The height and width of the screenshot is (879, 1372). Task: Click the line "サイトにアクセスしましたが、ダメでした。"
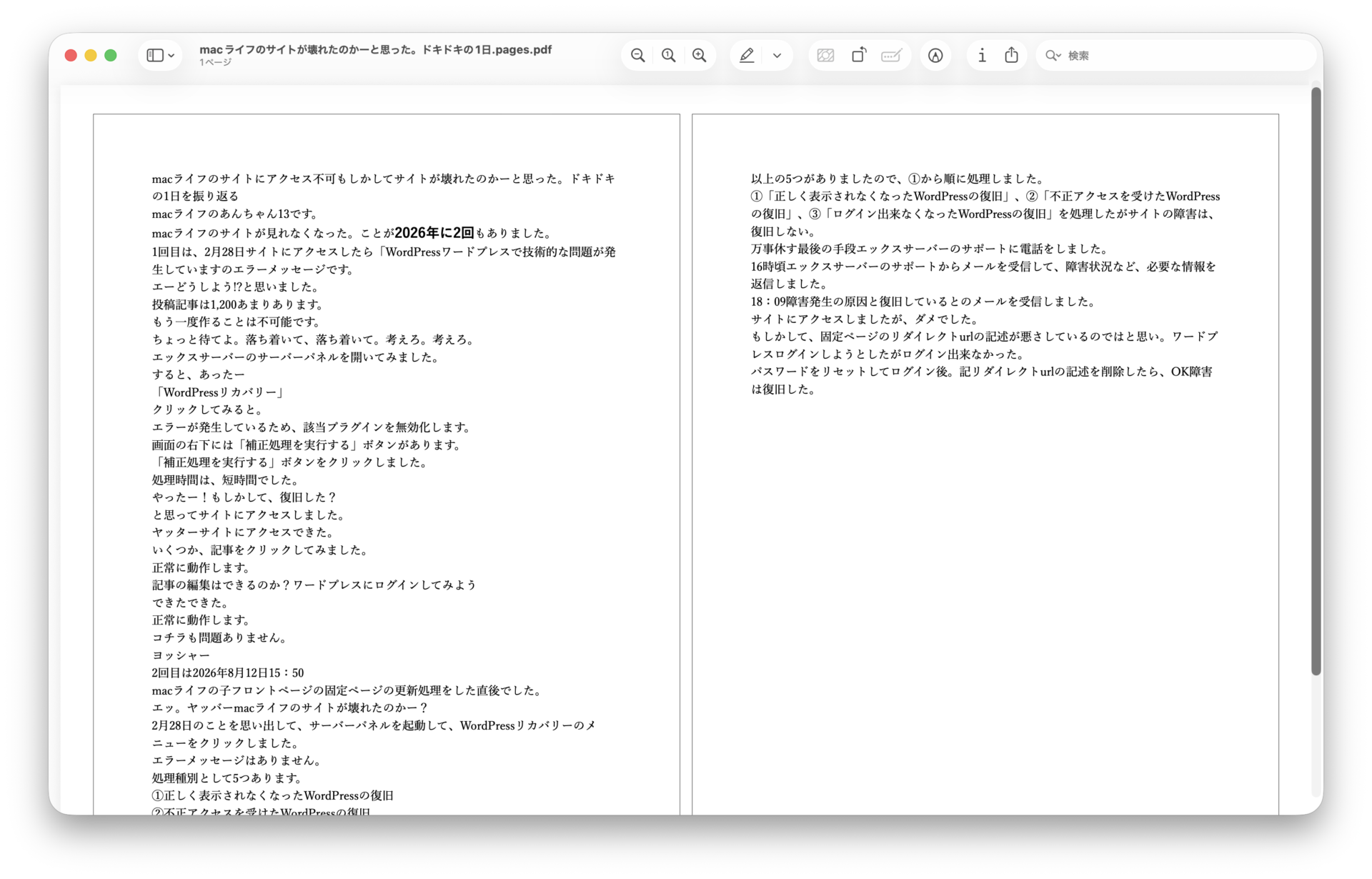867,319
